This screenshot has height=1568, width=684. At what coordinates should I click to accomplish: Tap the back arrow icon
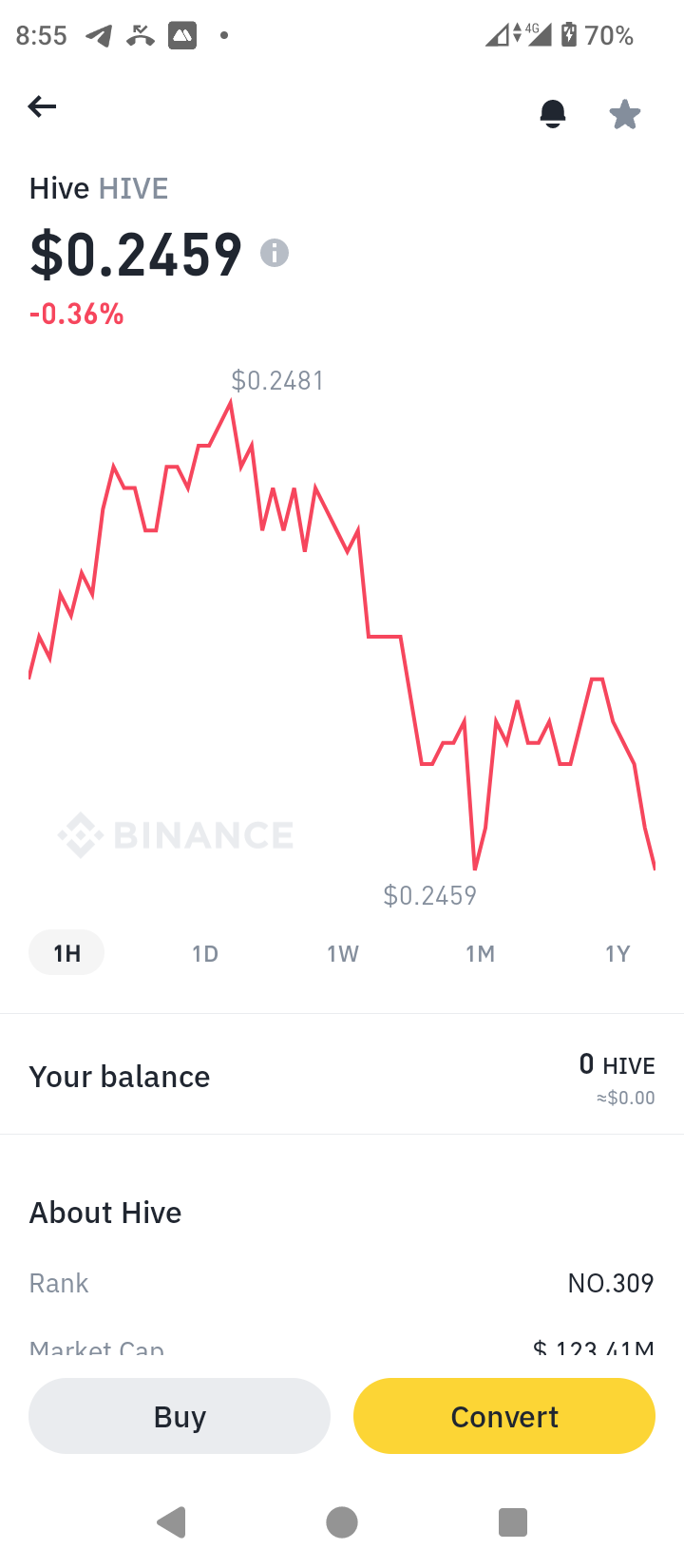[x=42, y=106]
